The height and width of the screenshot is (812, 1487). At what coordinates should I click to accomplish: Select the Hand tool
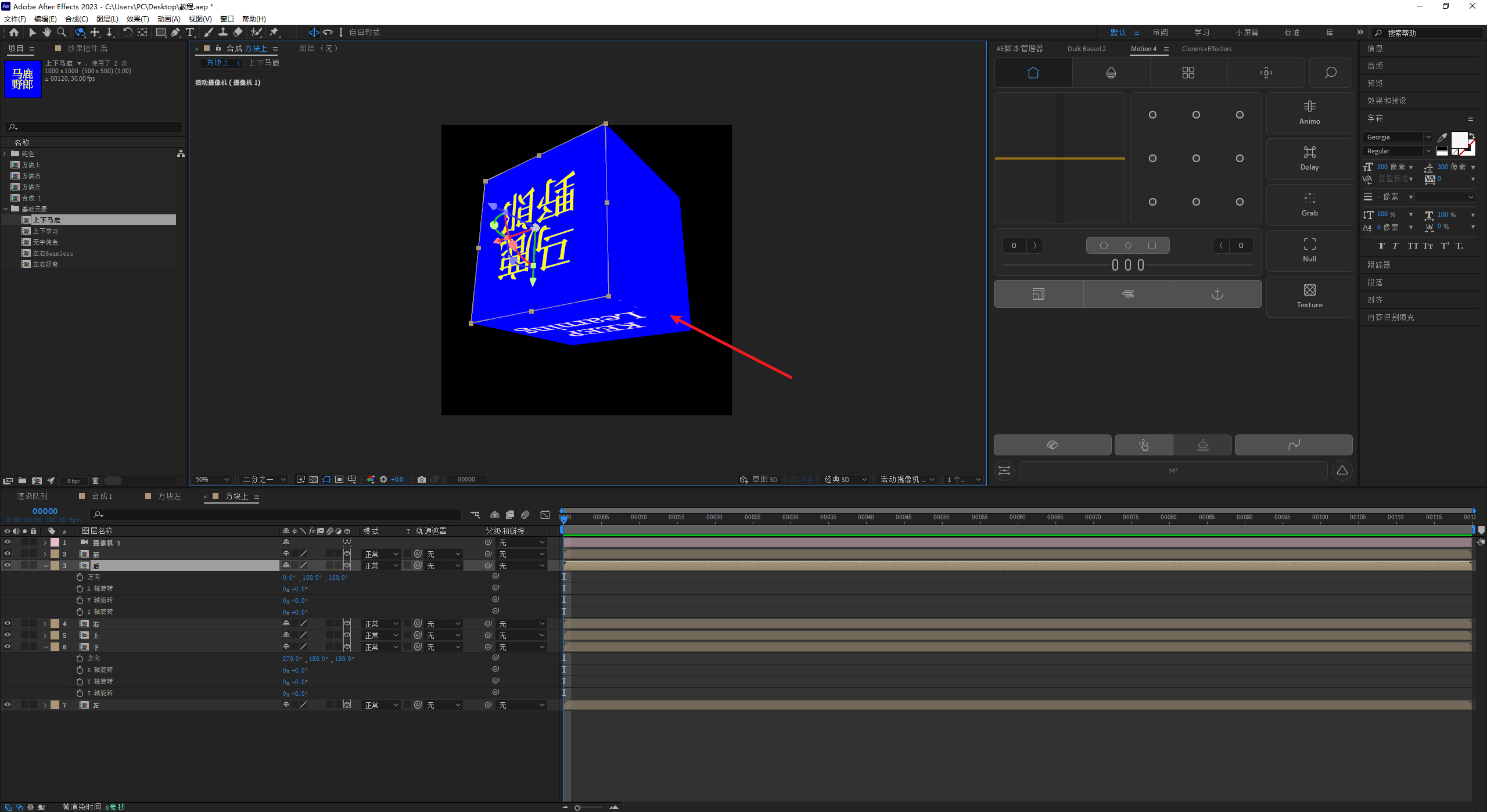(46, 33)
